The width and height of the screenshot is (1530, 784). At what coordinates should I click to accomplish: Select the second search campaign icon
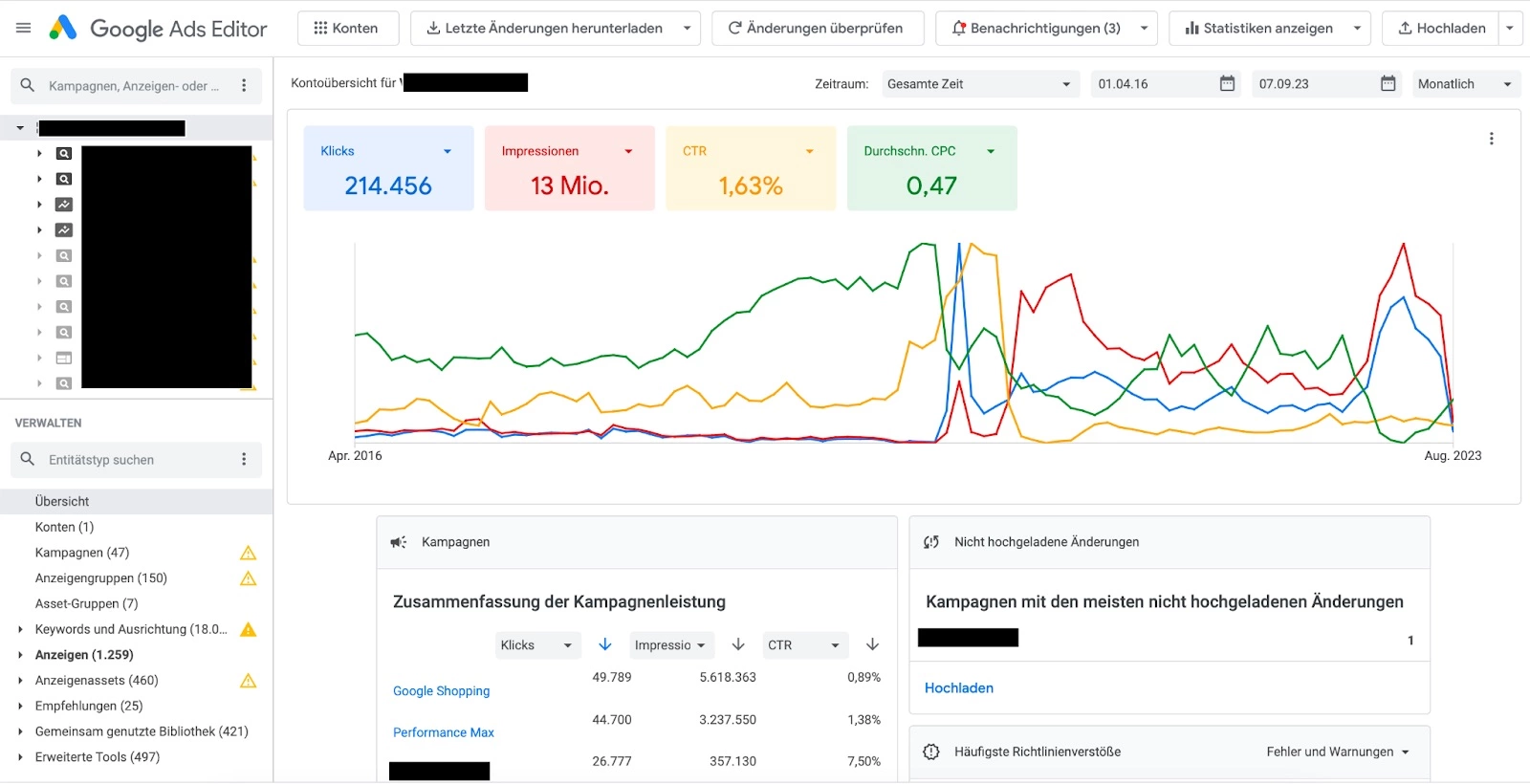(x=64, y=179)
